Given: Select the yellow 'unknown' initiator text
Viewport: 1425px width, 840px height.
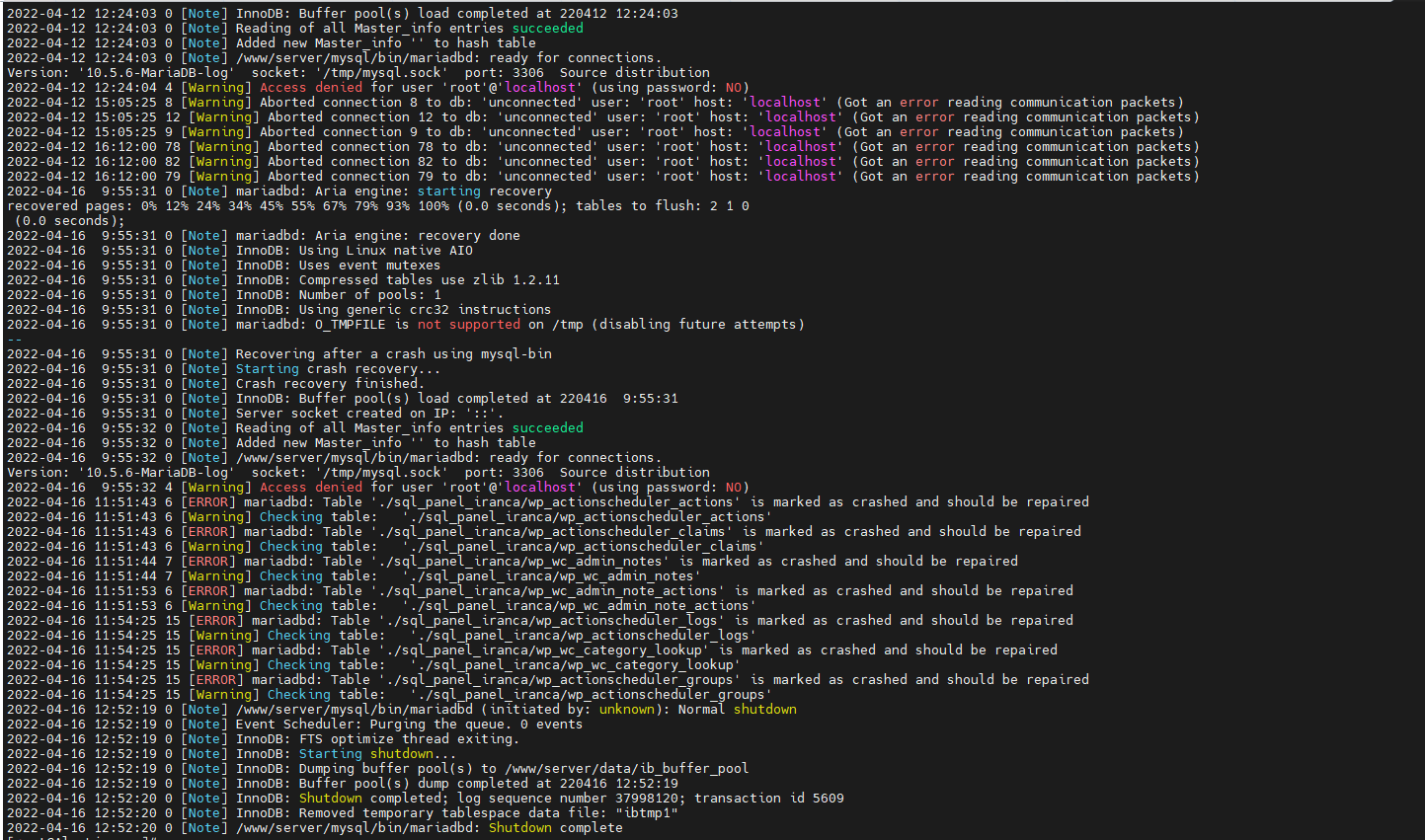Looking at the screenshot, I should point(626,710).
